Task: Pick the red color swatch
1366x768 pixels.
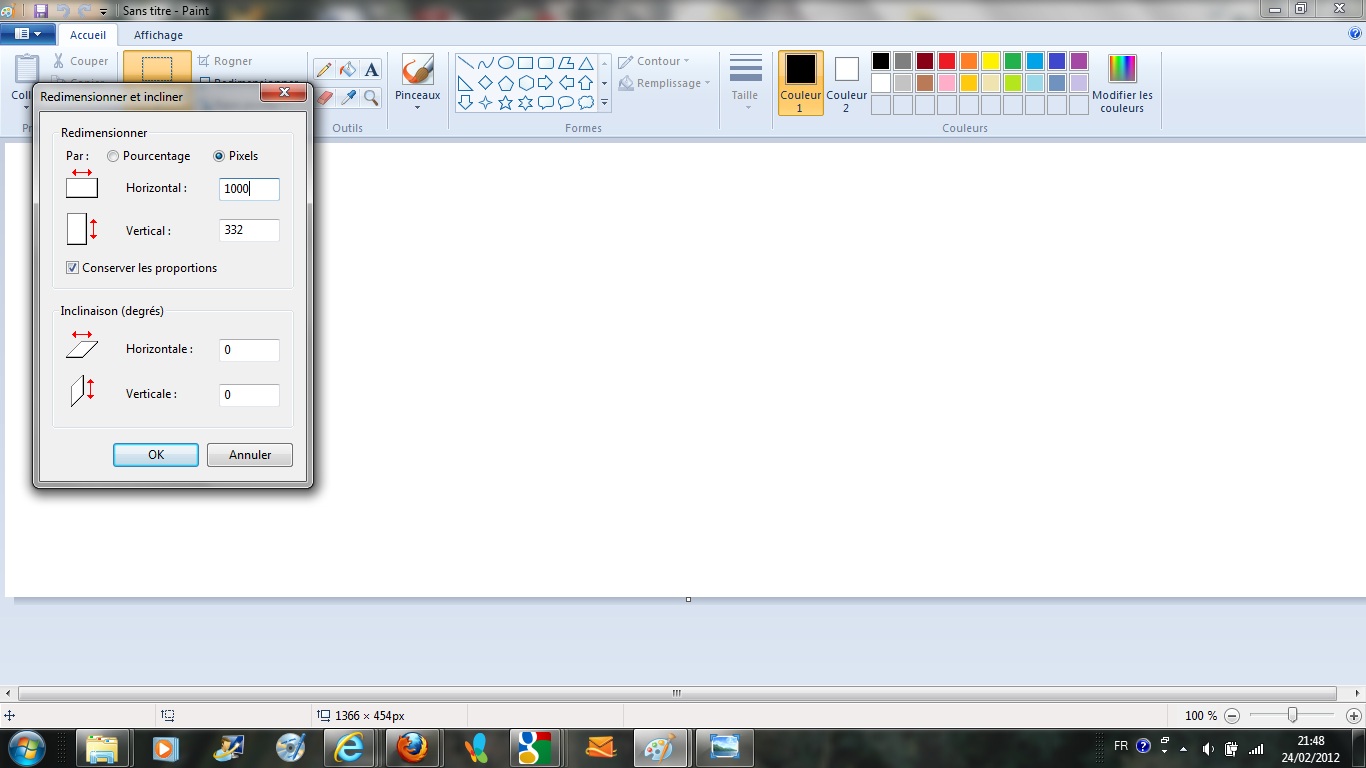Action: 947,61
